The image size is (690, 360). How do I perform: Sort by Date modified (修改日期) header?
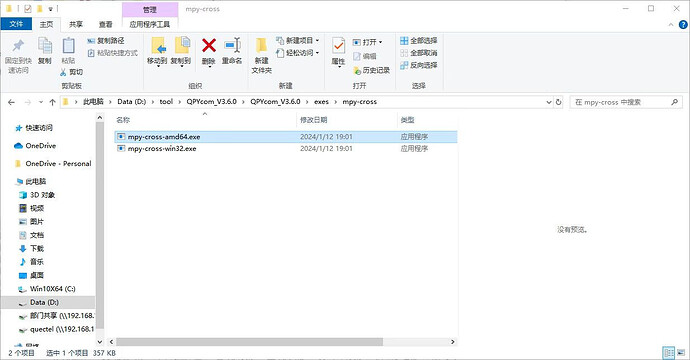pyautogui.click(x=313, y=120)
